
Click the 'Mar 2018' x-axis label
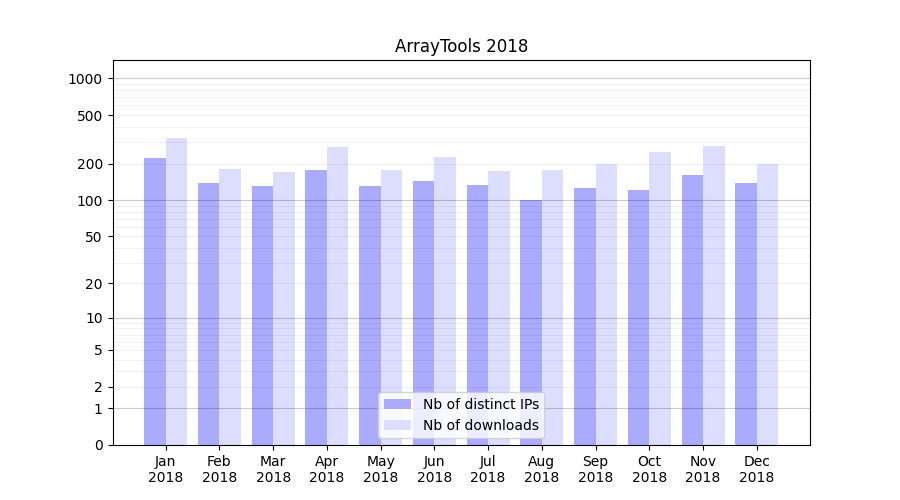tap(273, 469)
